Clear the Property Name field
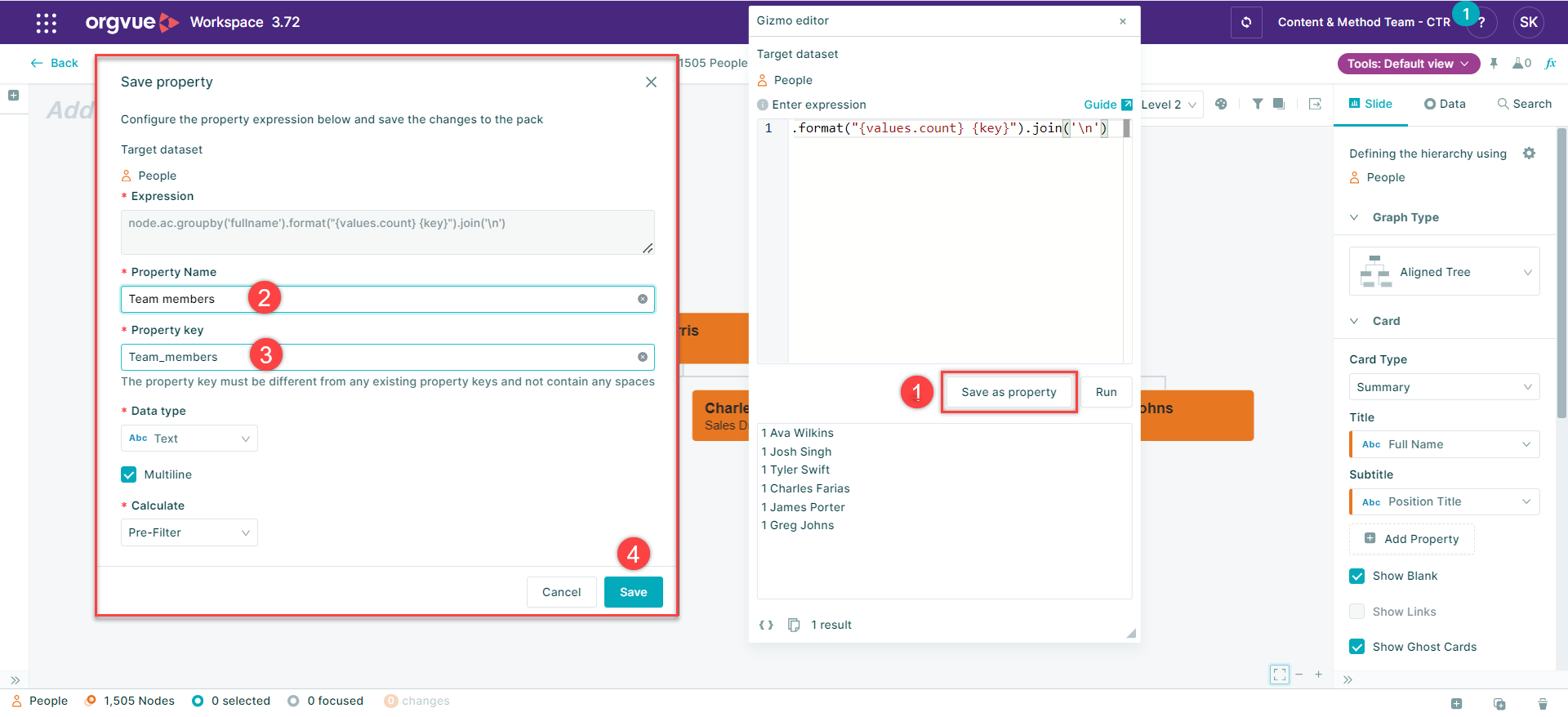 click(x=643, y=299)
